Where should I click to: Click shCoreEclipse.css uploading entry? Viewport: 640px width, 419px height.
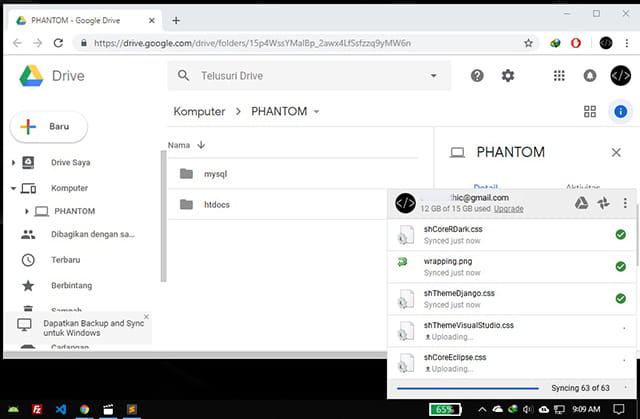coord(512,363)
